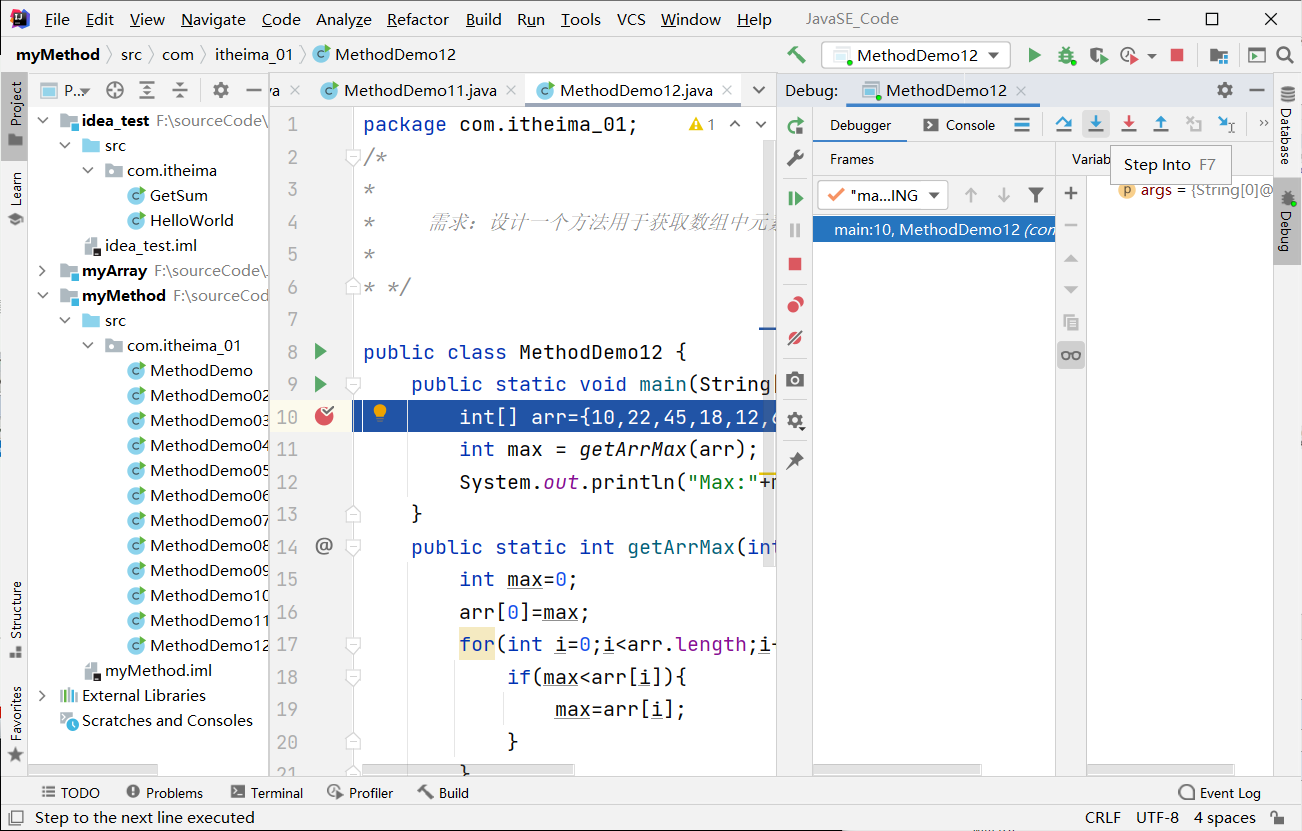Click the UTF-8 encoding in the status bar
Viewport: 1302px width, 831px height.
pos(1158,818)
